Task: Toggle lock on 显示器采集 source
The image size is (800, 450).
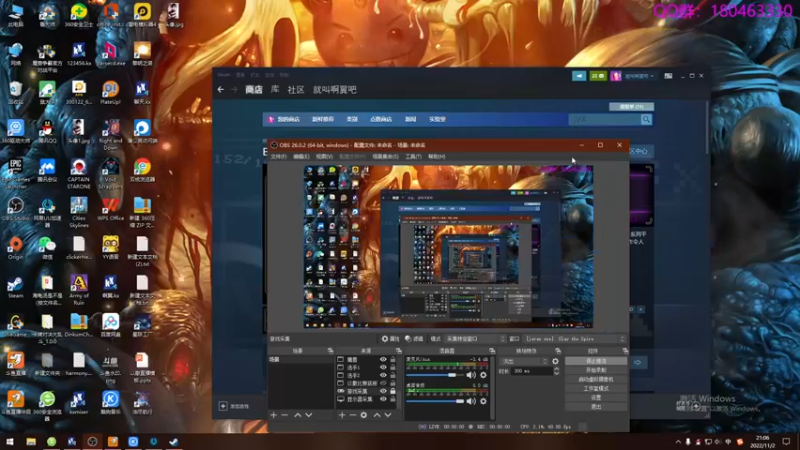Action: pos(393,399)
